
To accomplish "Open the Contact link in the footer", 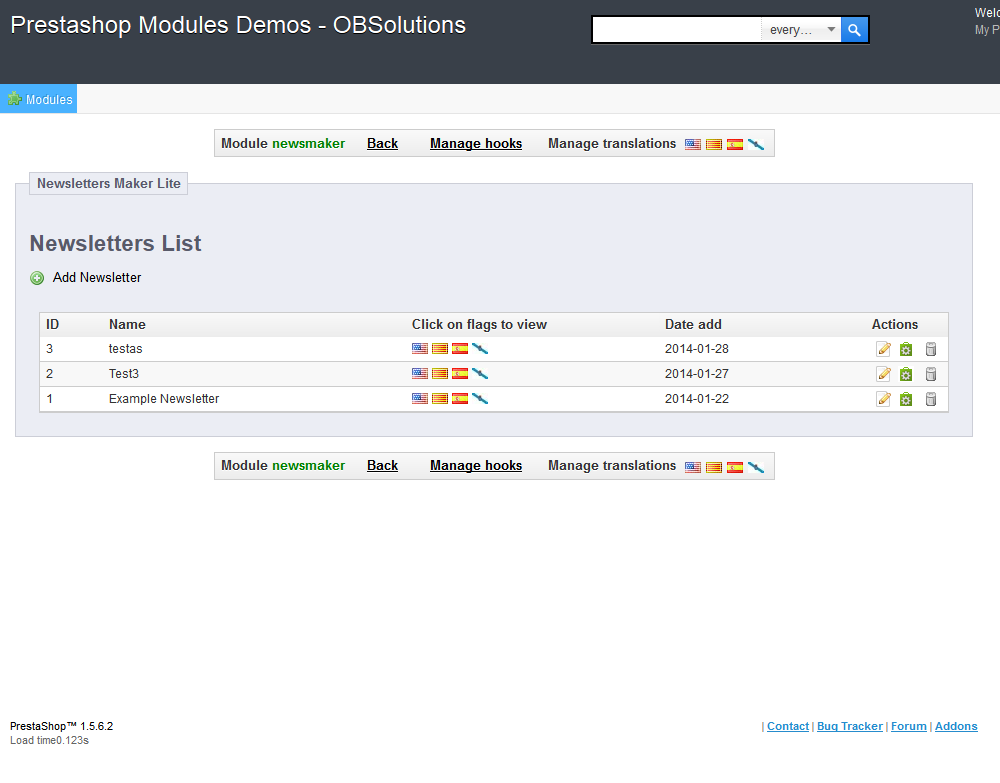I will pyautogui.click(x=787, y=727).
